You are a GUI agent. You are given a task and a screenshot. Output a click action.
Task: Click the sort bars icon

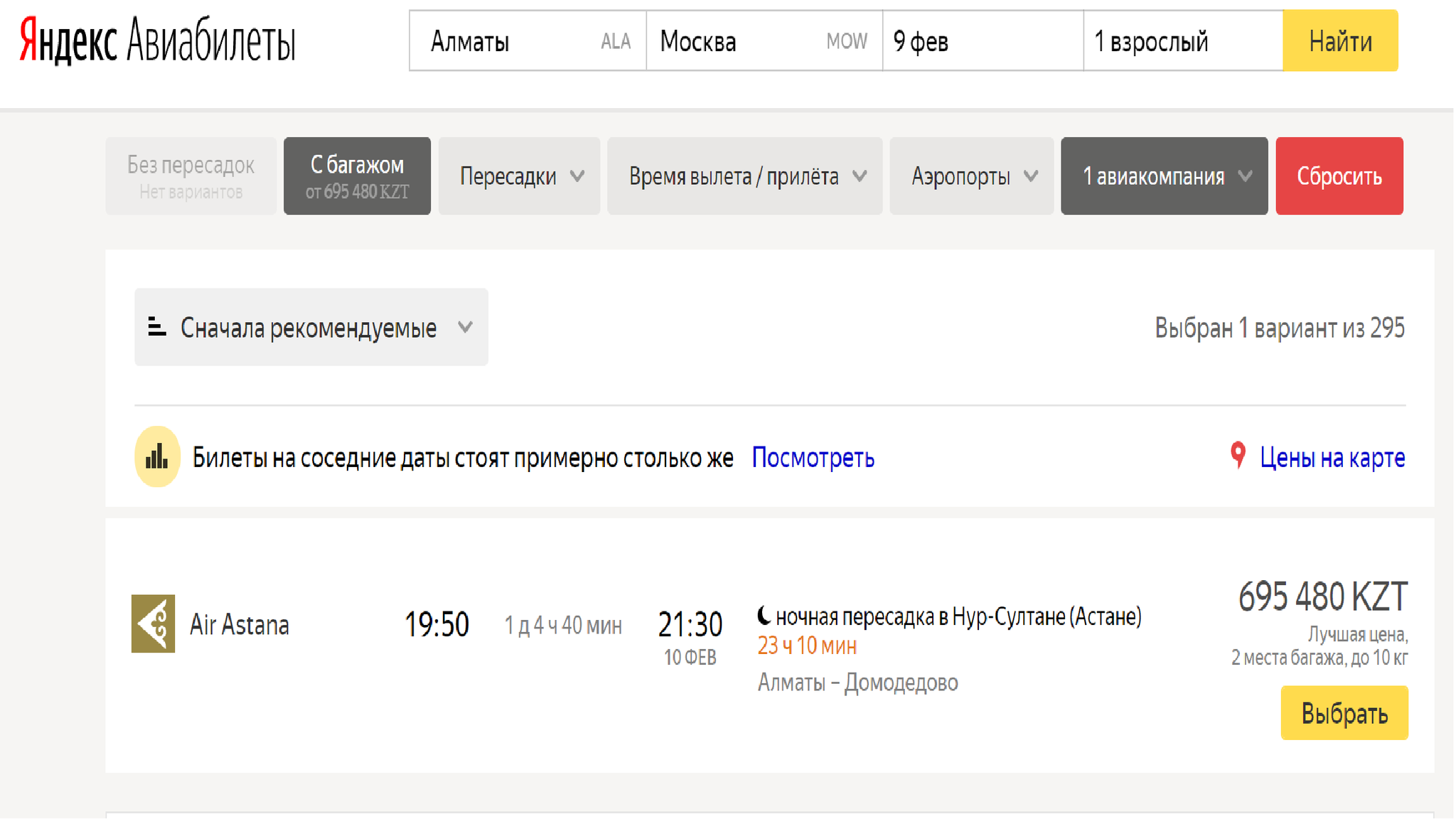point(156,327)
